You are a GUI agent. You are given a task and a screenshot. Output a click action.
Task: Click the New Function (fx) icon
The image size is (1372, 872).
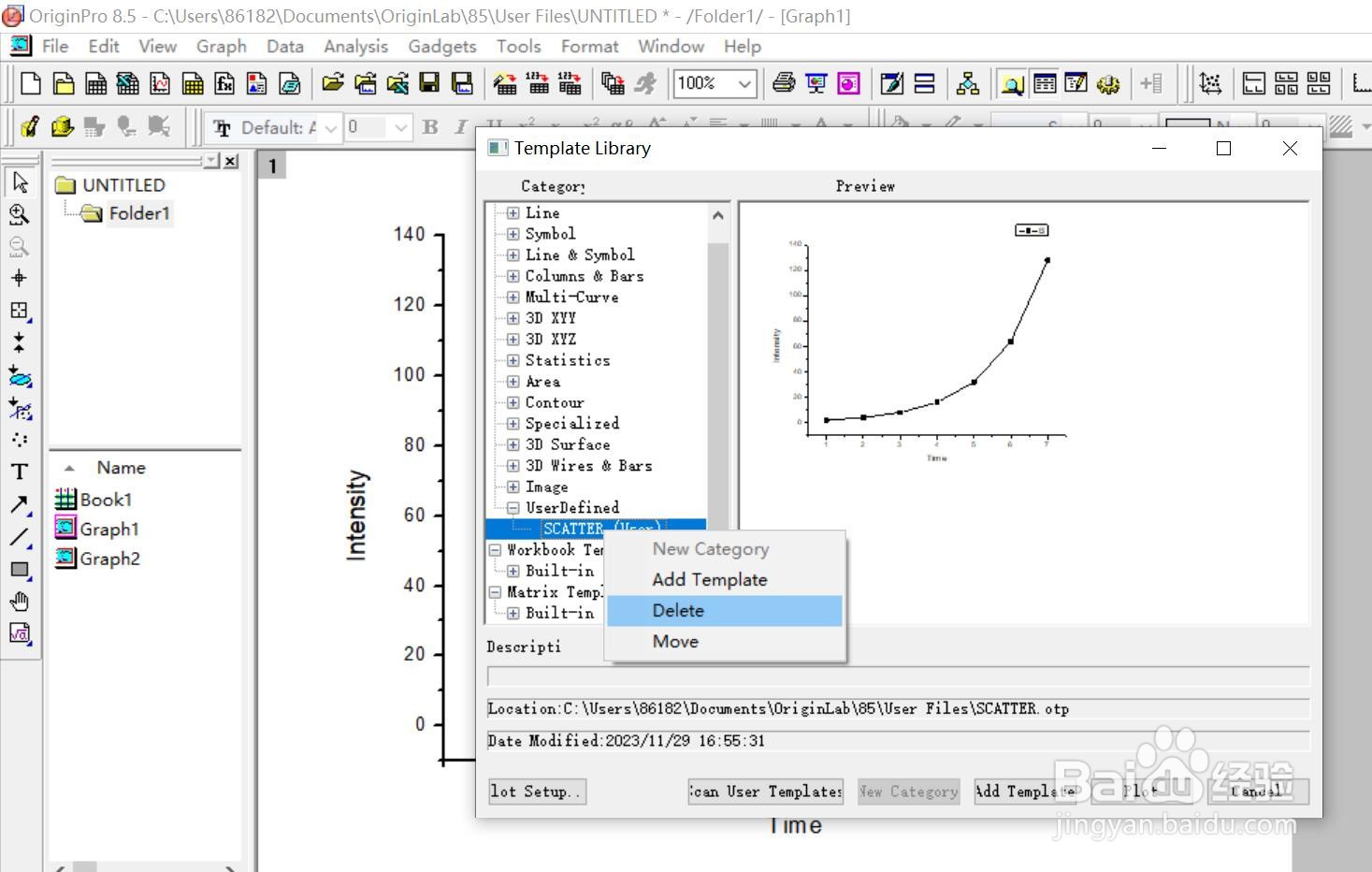click(x=224, y=84)
